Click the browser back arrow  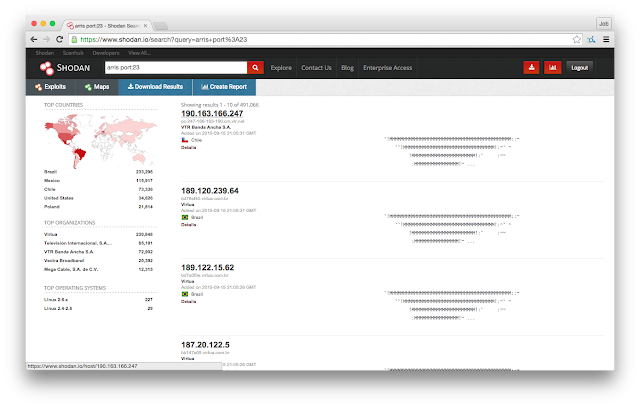[x=34, y=40]
